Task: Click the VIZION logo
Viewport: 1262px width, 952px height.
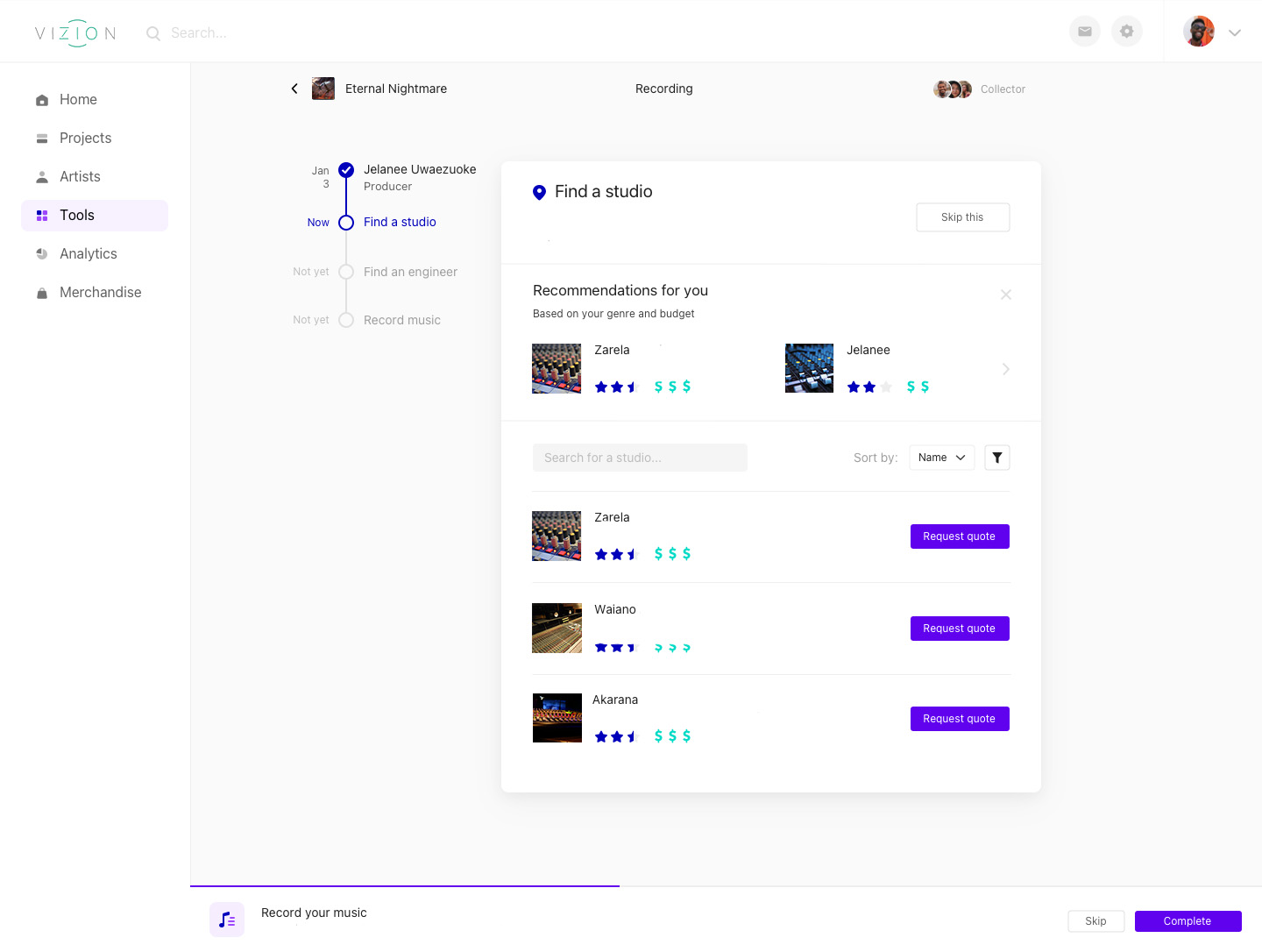Action: point(75,33)
